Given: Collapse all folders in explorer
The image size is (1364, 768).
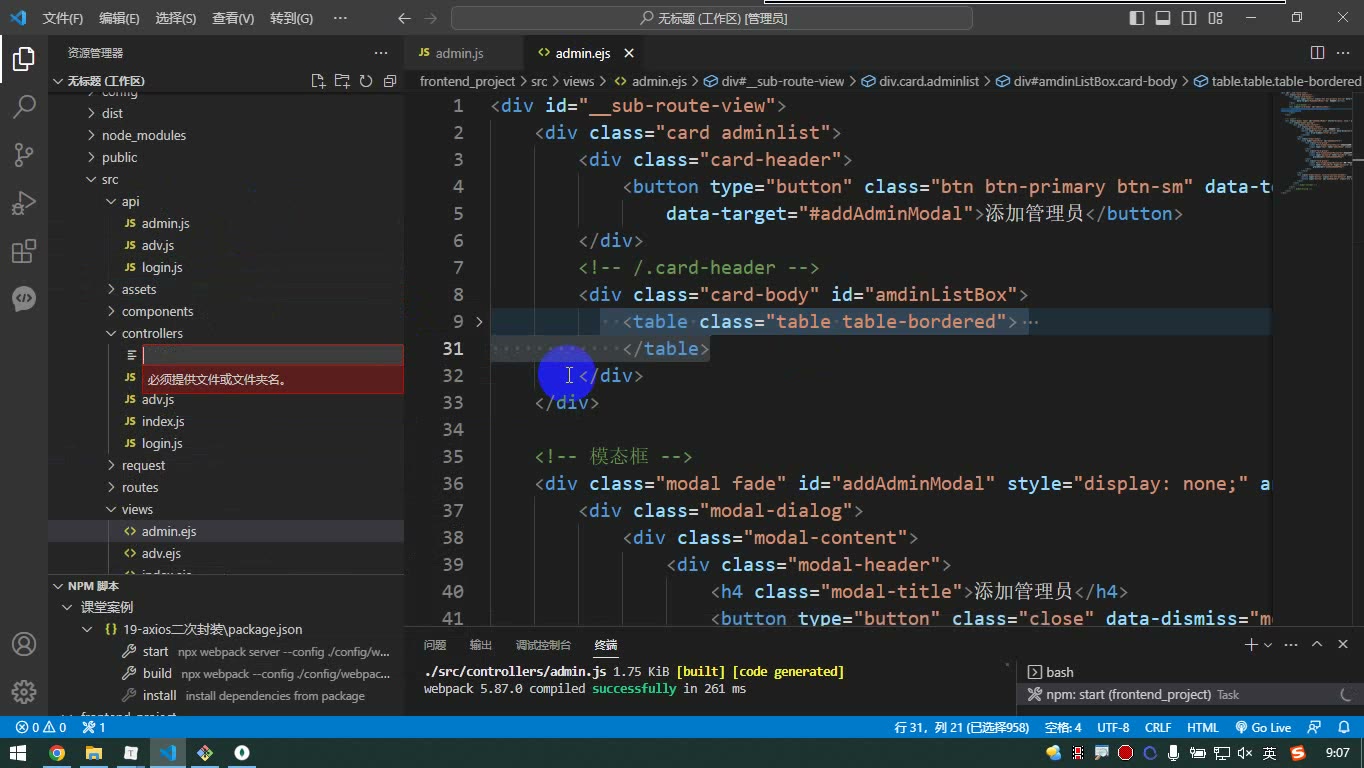Looking at the screenshot, I should 390,81.
